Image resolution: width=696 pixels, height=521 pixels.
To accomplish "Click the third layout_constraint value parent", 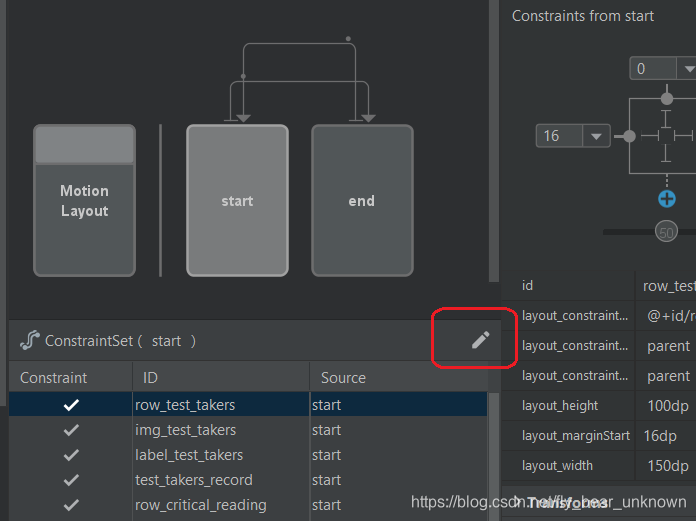I will point(668,376).
